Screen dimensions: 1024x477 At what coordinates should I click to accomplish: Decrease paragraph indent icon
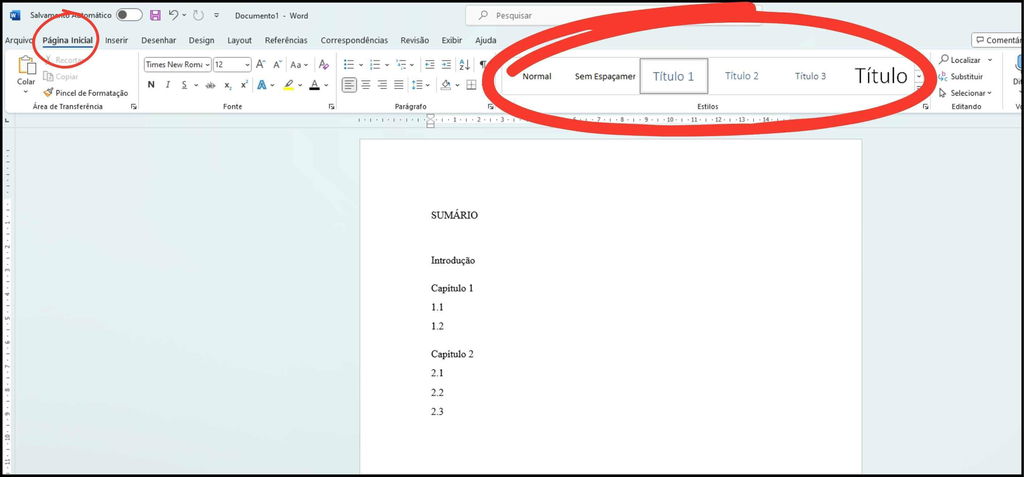430,65
